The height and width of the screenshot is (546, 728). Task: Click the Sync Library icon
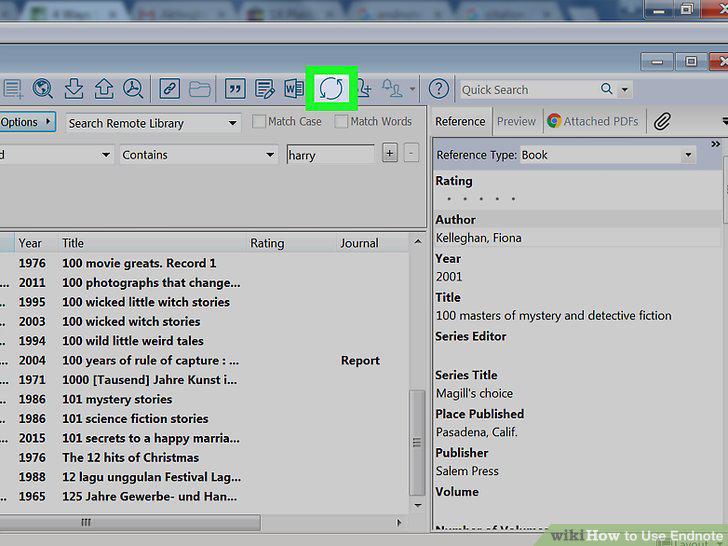point(331,88)
